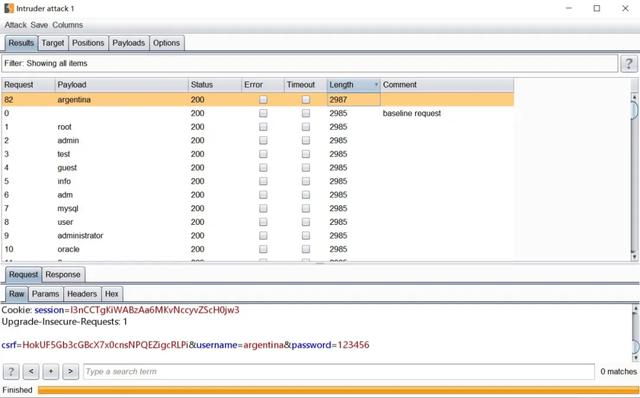Open the Response tab
640x398 pixels.
point(63,274)
